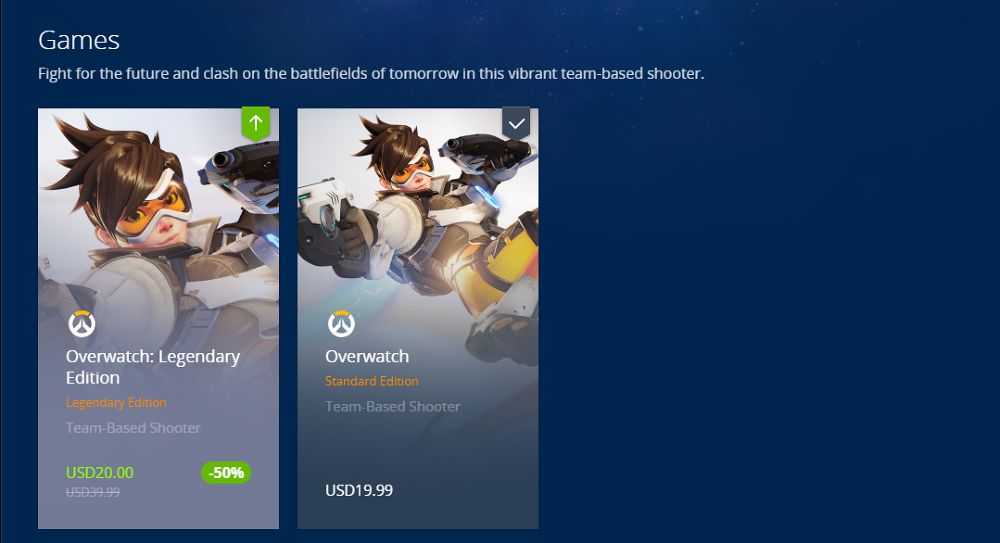The image size is (1000, 543).
Task: Click the owned checkmark badge on Overwatch
Action: (516, 123)
